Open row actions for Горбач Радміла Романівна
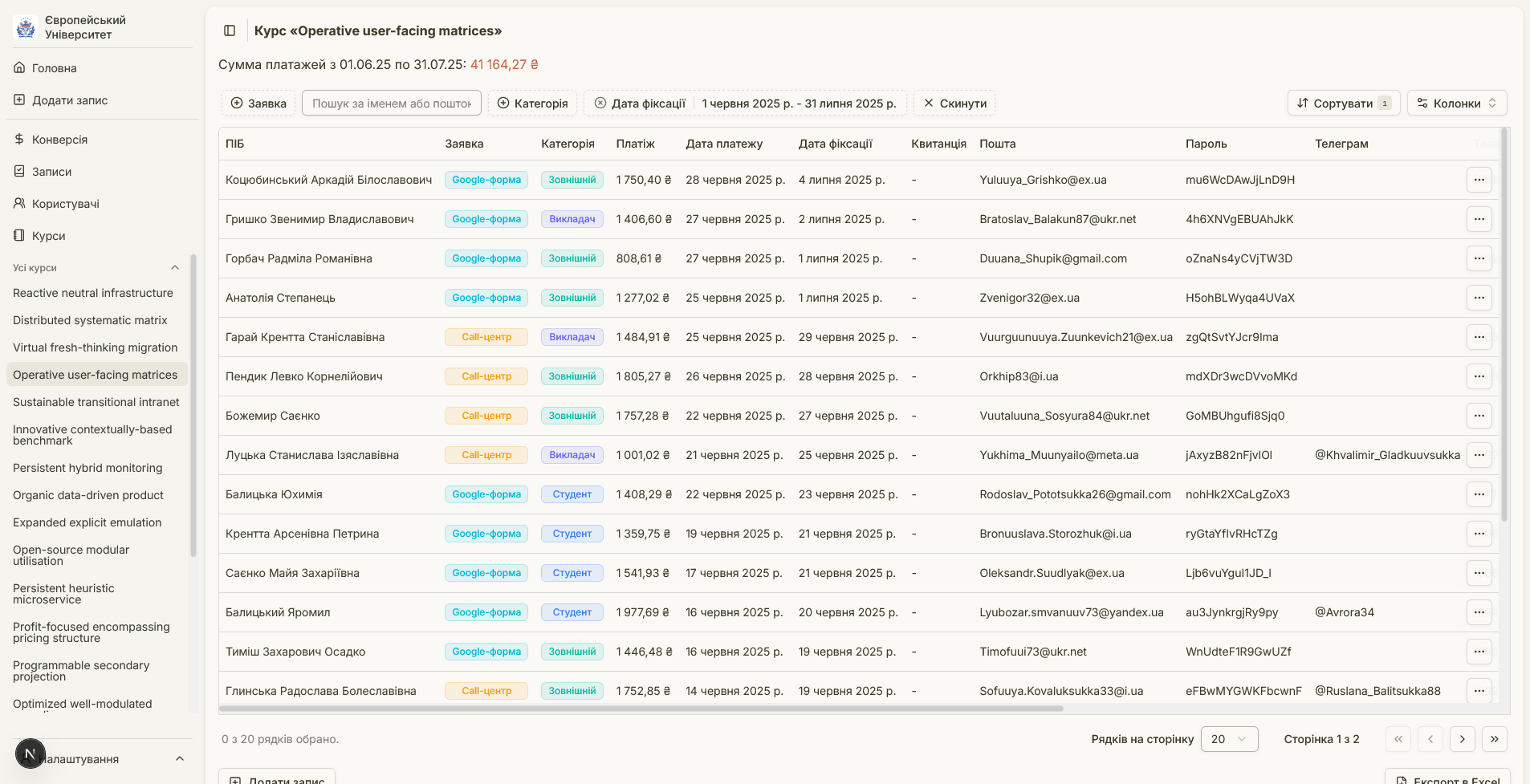The height and width of the screenshot is (784, 1530). pos(1479,258)
